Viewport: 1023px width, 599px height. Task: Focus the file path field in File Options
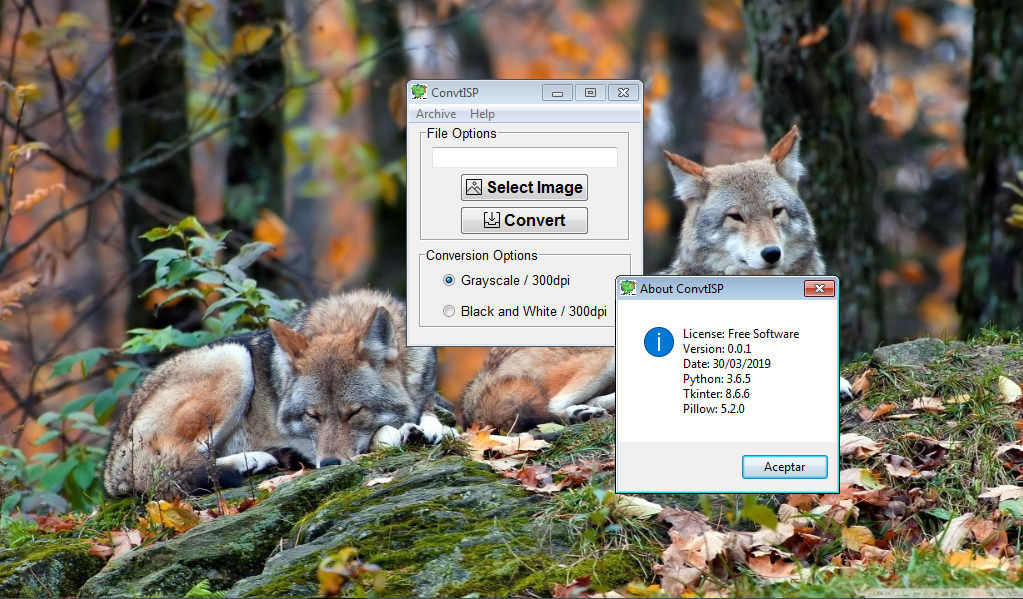click(524, 157)
